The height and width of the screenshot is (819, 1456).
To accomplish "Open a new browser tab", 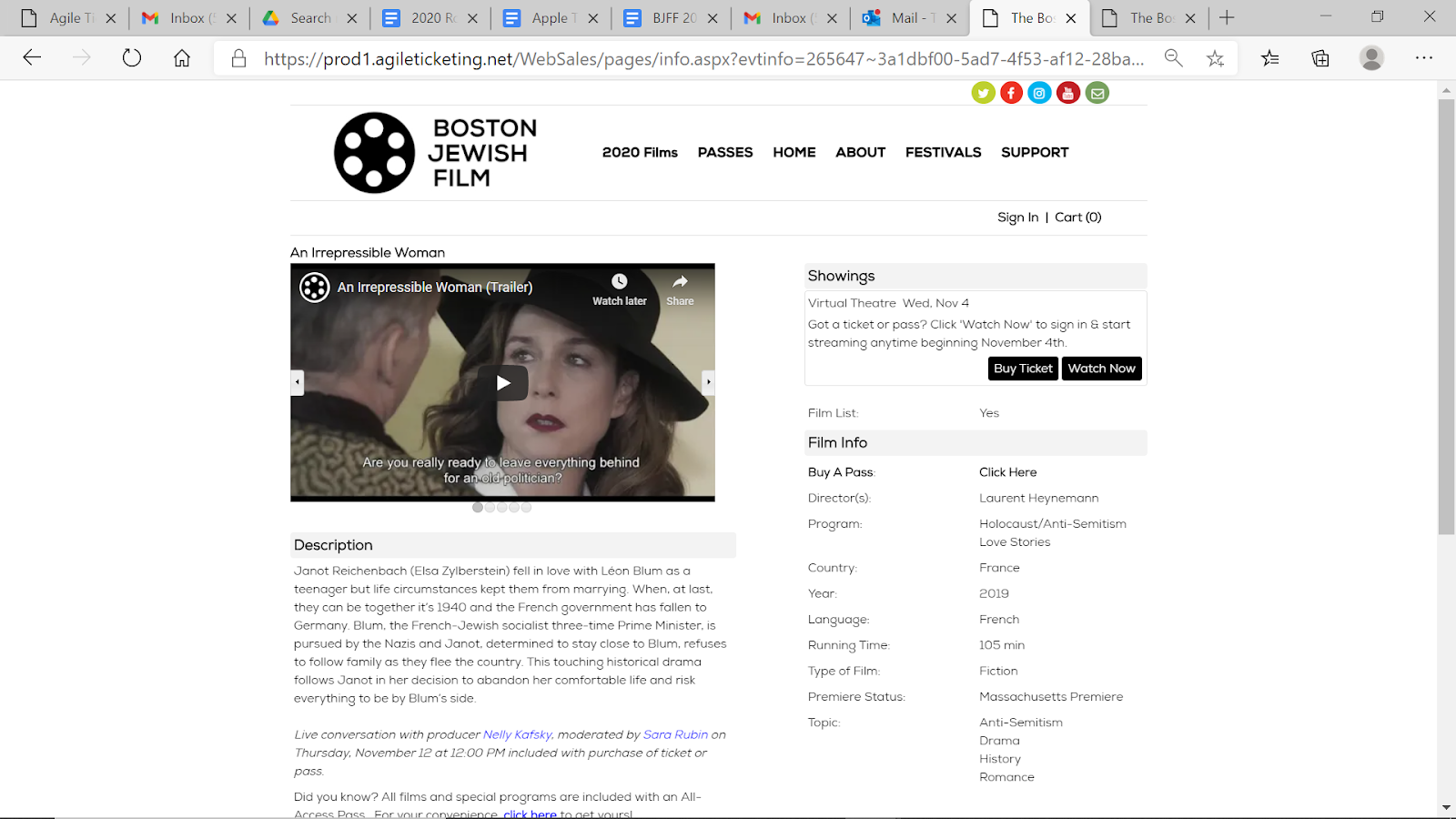I will pyautogui.click(x=1227, y=17).
